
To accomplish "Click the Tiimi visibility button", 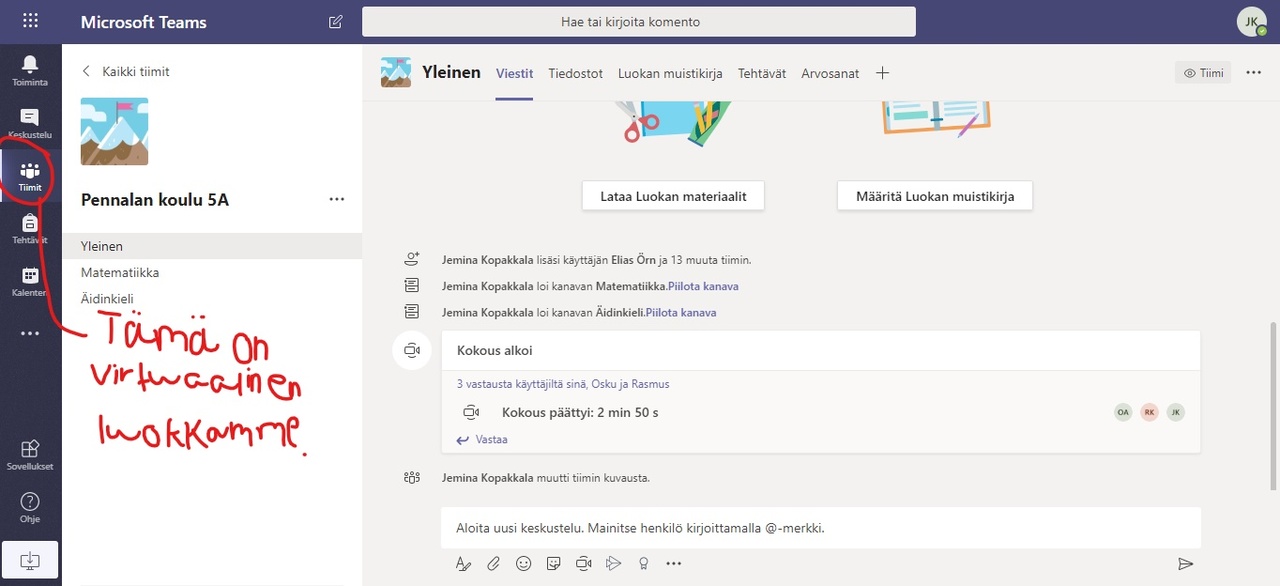I will tap(1203, 73).
